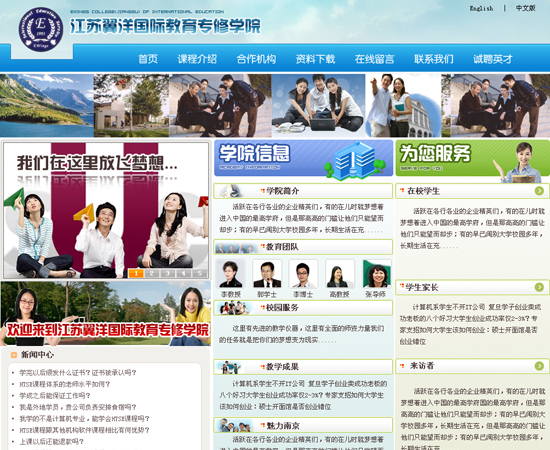
Task: Open news item 学完以后颁发什么证书
Action: click(x=78, y=372)
